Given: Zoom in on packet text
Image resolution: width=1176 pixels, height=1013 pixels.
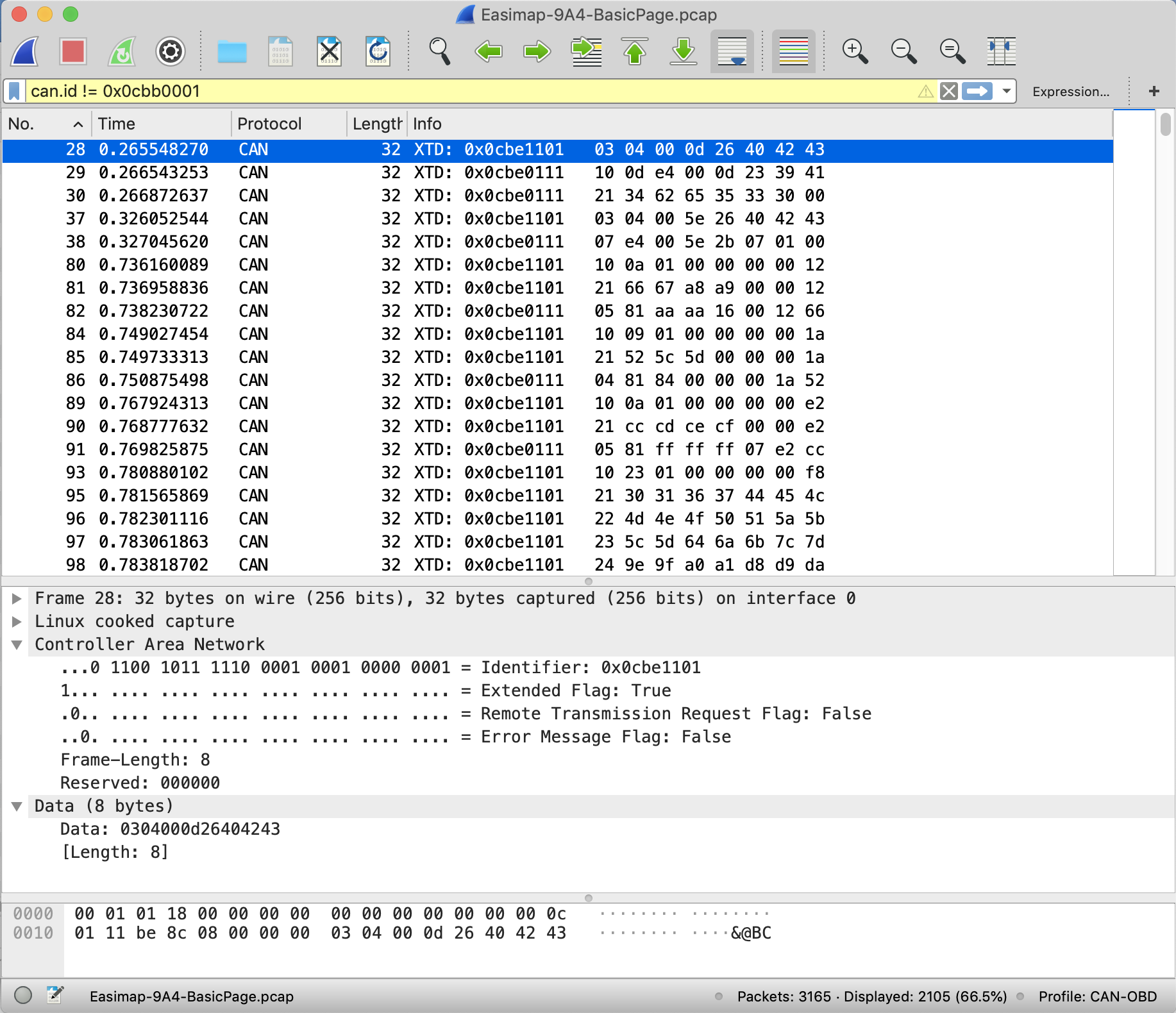Looking at the screenshot, I should (855, 51).
